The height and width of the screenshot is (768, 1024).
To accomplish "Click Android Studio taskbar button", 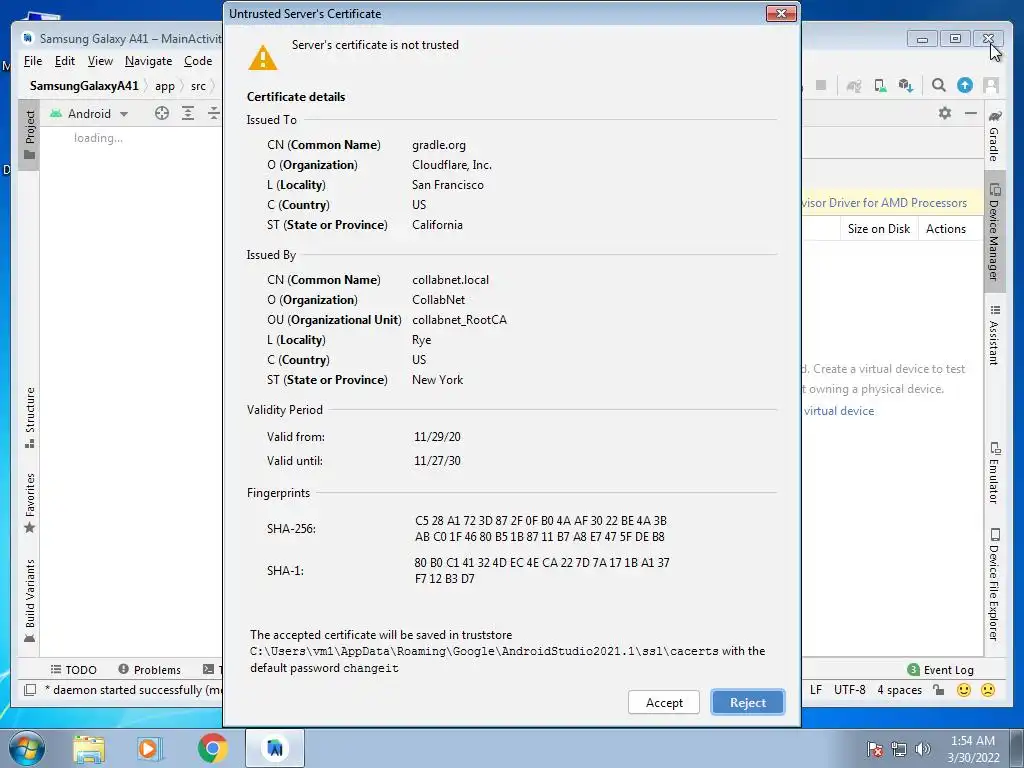I will [x=275, y=748].
